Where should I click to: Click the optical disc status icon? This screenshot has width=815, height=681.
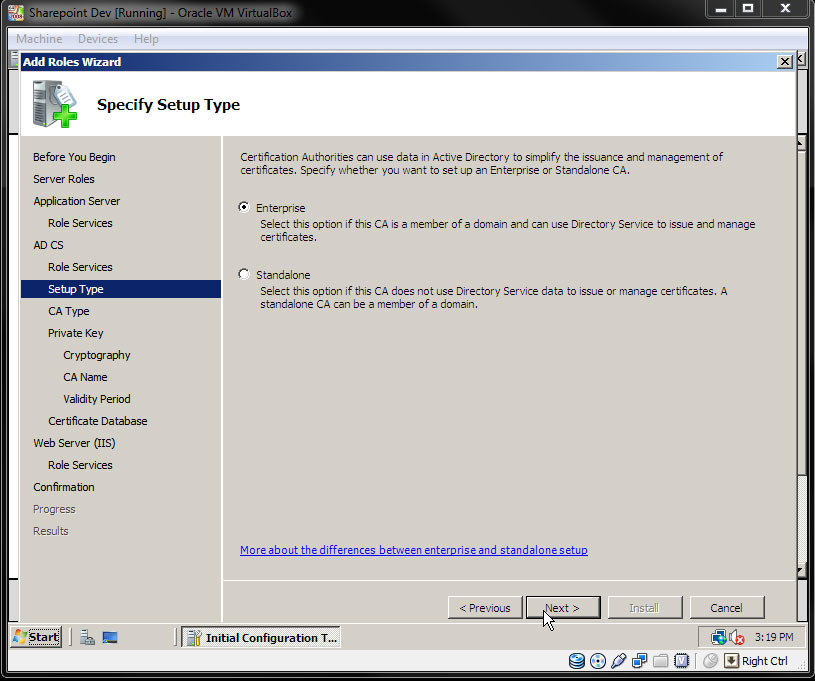598,661
